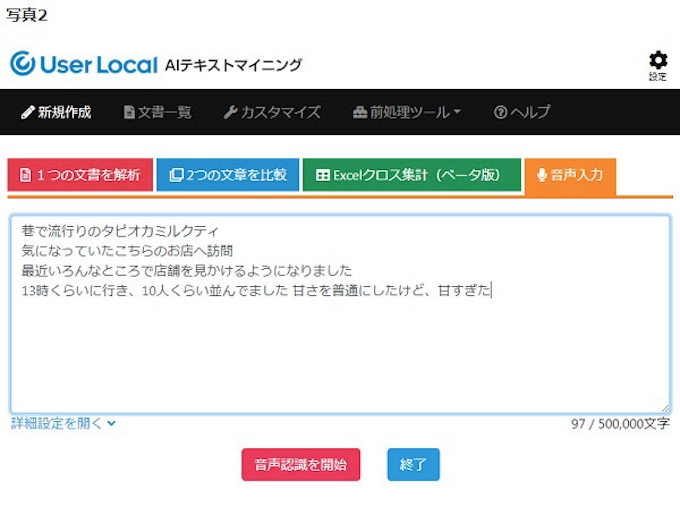Click the double-page icon in 2つの文章を比較 tab
This screenshot has height=507, width=680.
pyautogui.click(x=175, y=175)
